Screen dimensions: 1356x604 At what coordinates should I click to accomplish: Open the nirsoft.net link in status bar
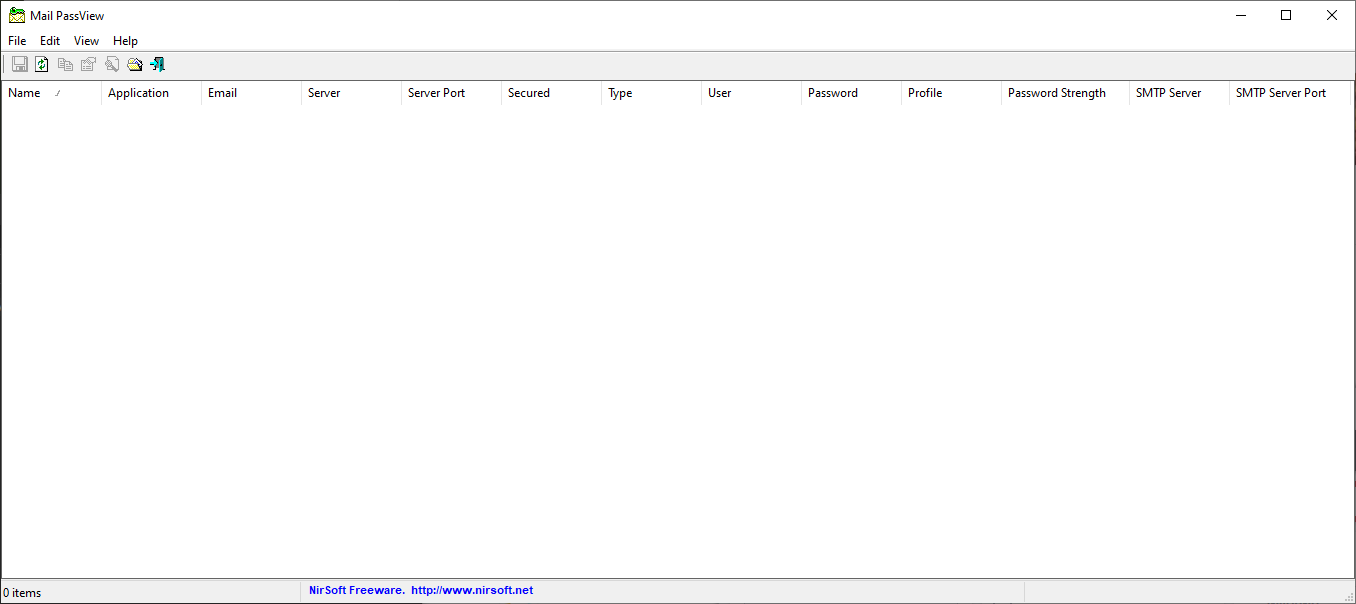tap(472, 591)
